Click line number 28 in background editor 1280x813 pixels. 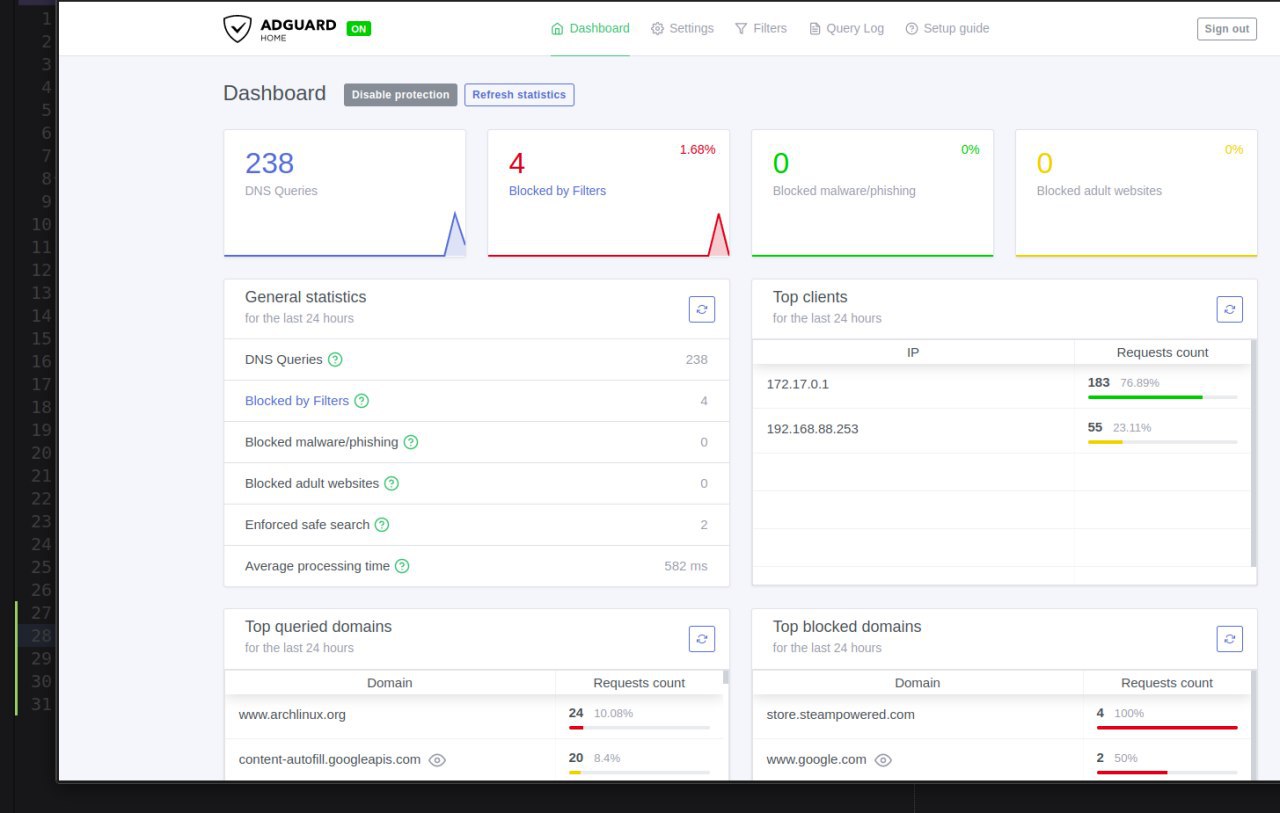tap(41, 636)
